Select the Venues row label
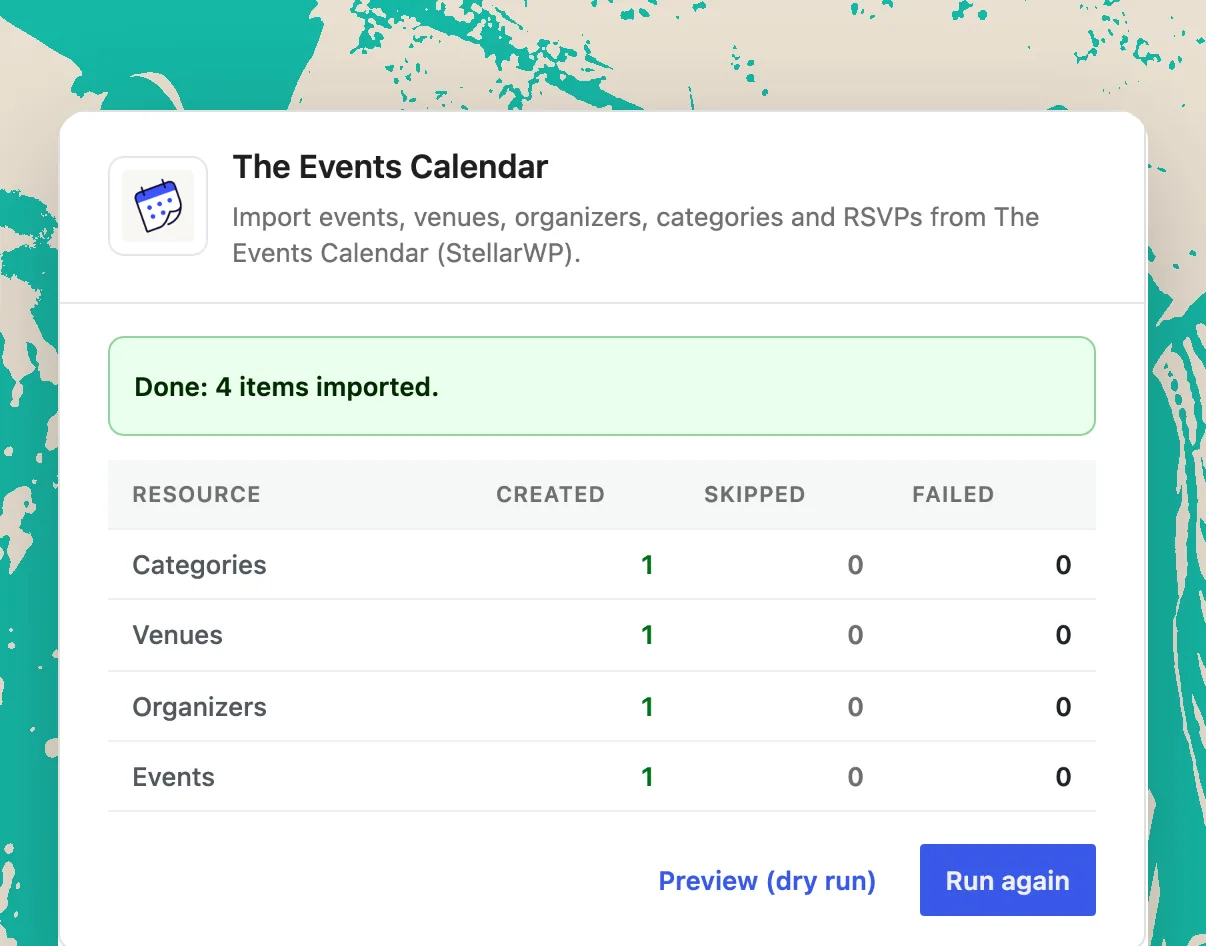The height and width of the screenshot is (946, 1206). click(178, 635)
